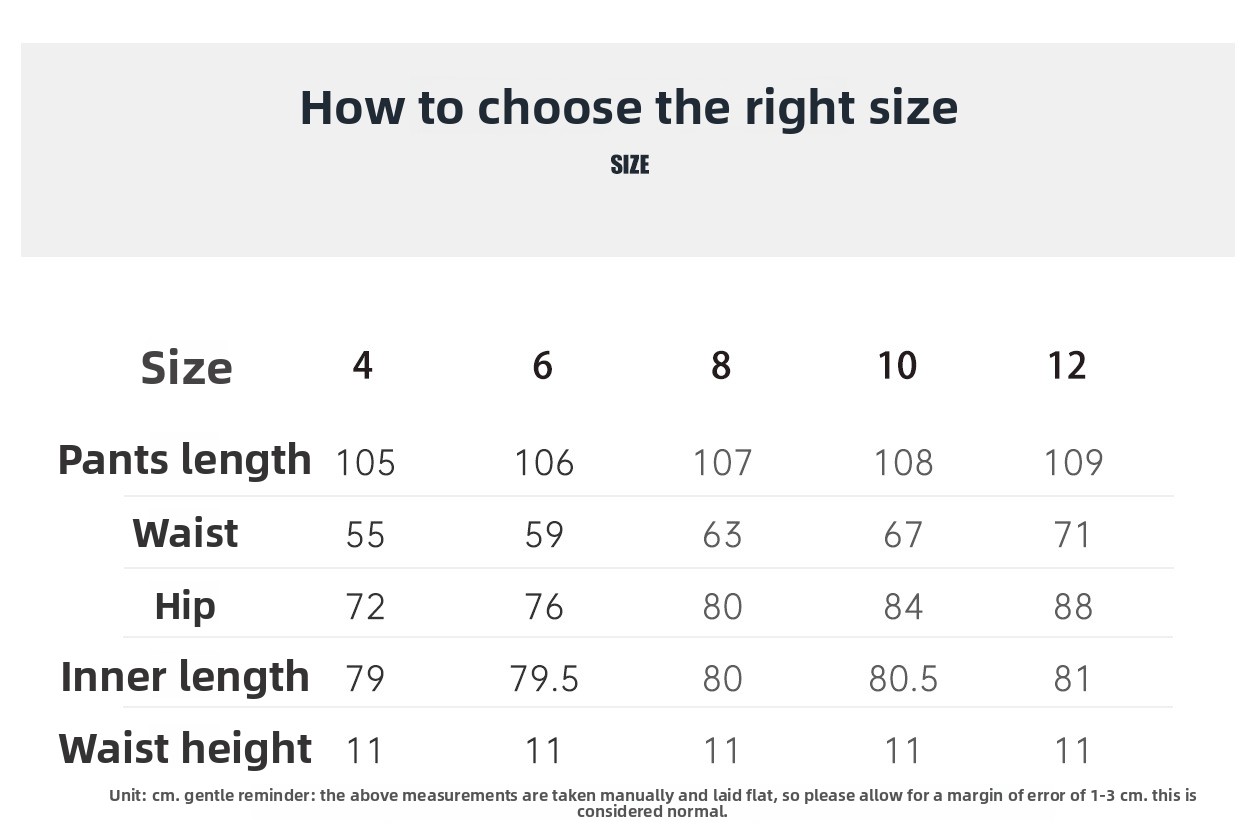The image size is (1260, 836).
Task: Click pants length value 105
Action: pyautogui.click(x=366, y=463)
